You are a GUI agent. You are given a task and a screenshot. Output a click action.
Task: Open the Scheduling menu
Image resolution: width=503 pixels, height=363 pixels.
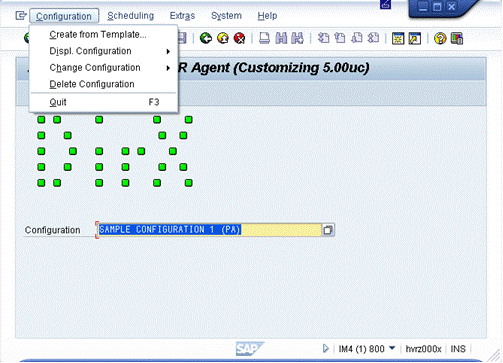(131, 16)
